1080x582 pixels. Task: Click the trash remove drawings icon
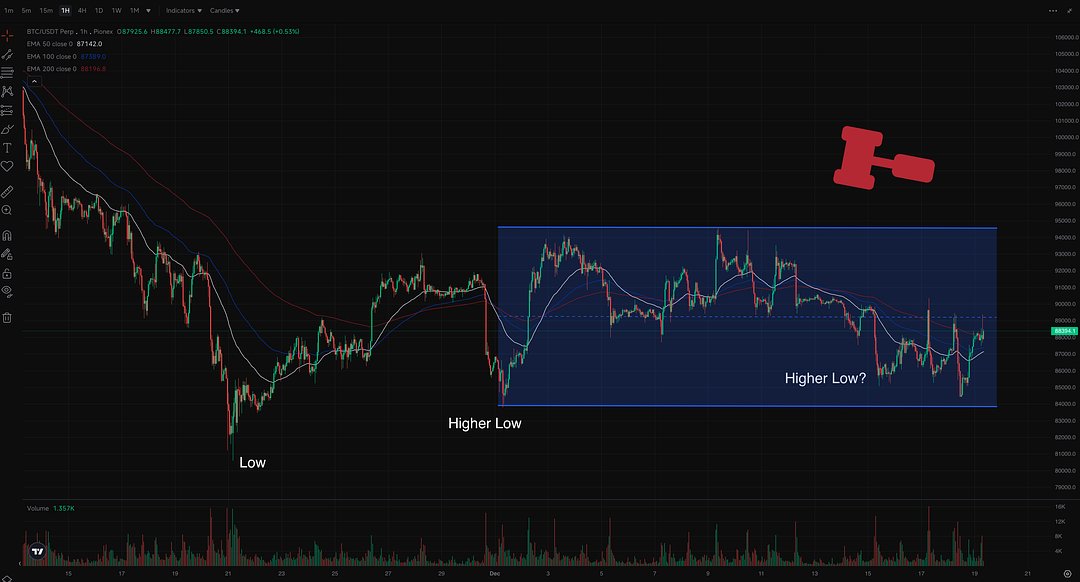pos(7,318)
